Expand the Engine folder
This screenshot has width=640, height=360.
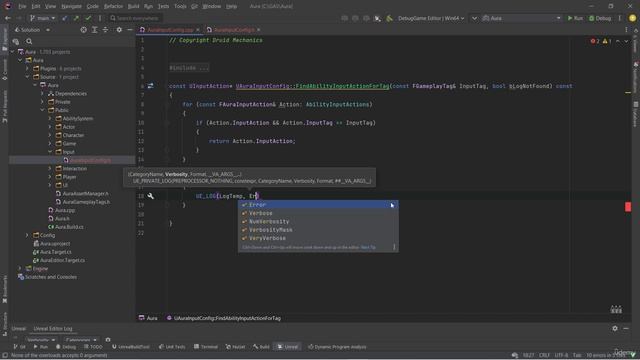[x=20, y=268]
